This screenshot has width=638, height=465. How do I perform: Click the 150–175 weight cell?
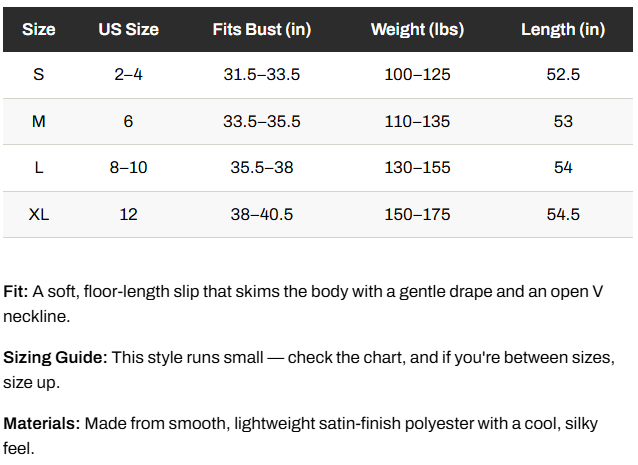click(417, 214)
